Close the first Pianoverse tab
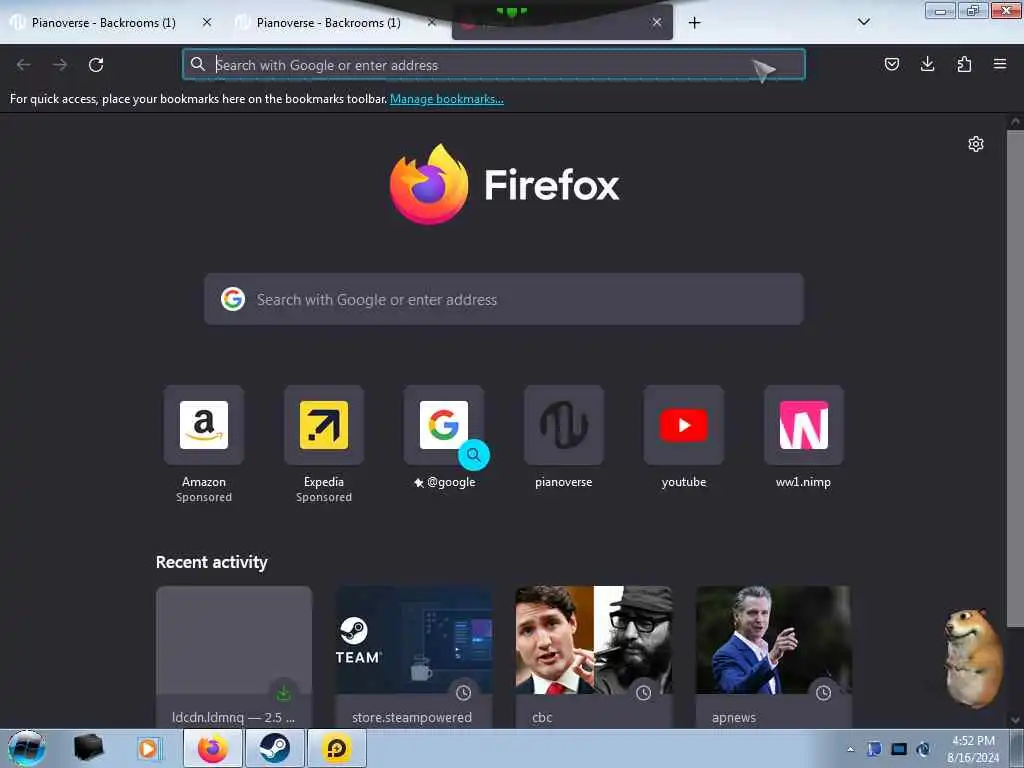 point(207,22)
